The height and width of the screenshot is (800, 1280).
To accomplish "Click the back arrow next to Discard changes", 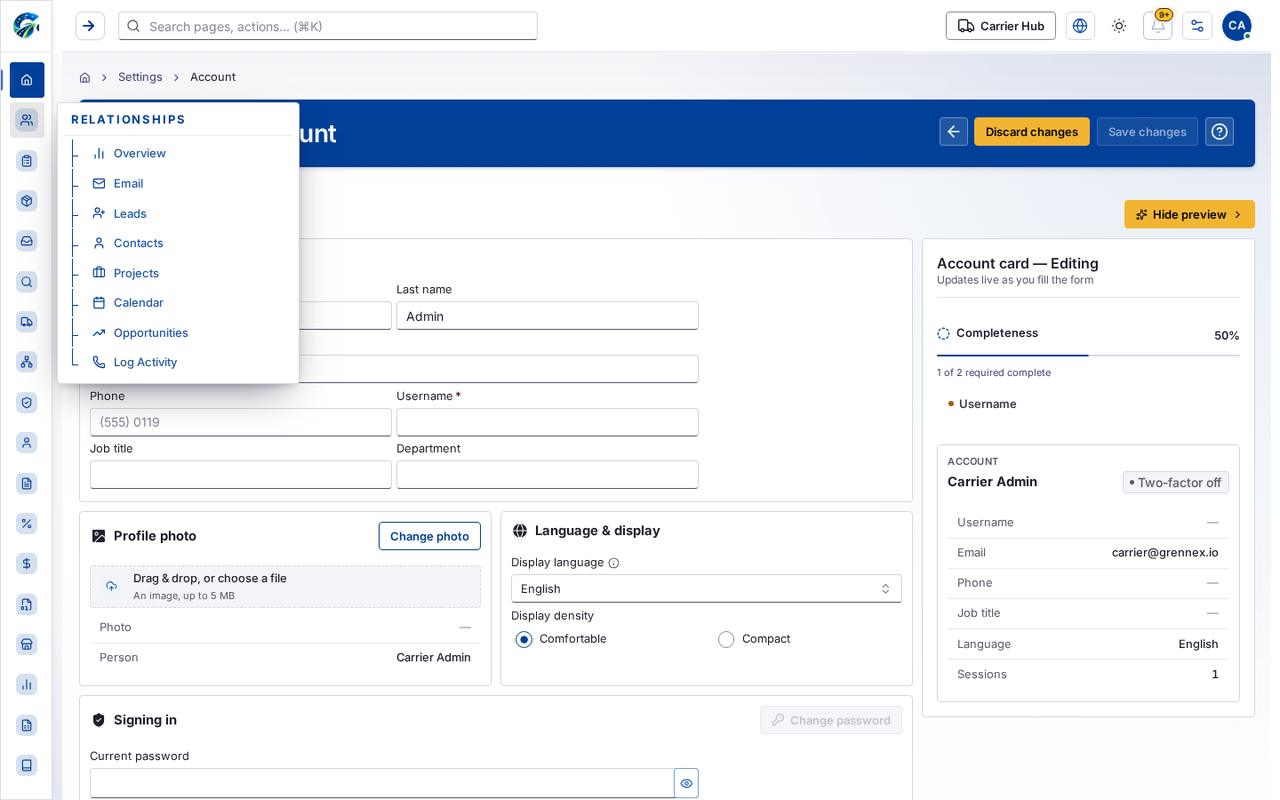I will pyautogui.click(x=954, y=132).
